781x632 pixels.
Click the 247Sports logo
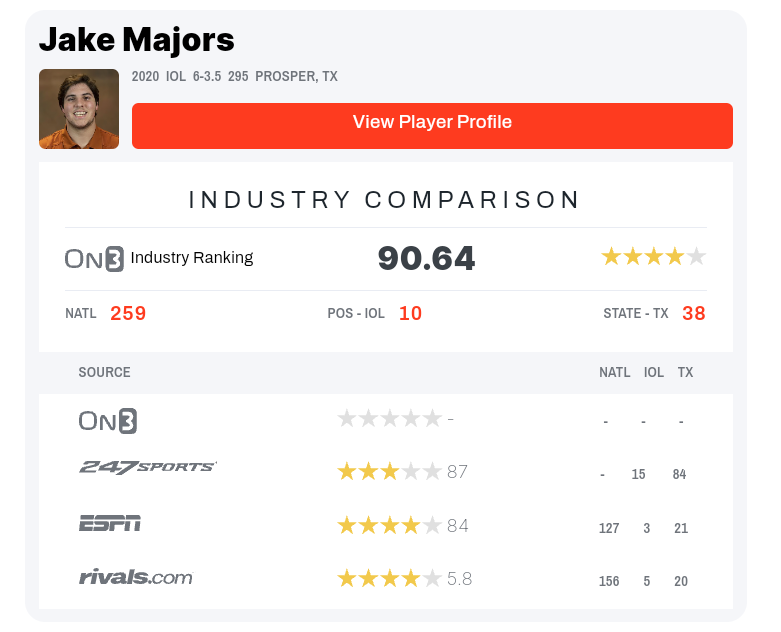pos(148,467)
